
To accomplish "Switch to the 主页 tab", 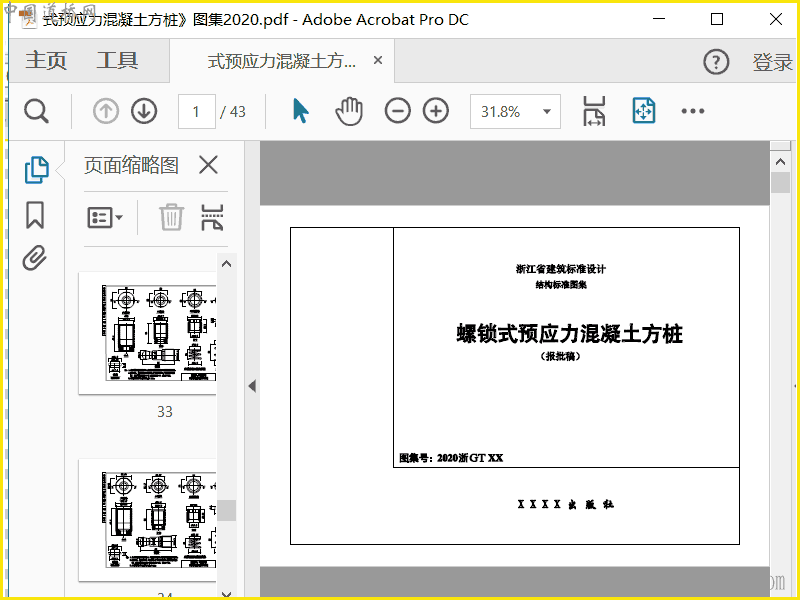I will [46, 60].
